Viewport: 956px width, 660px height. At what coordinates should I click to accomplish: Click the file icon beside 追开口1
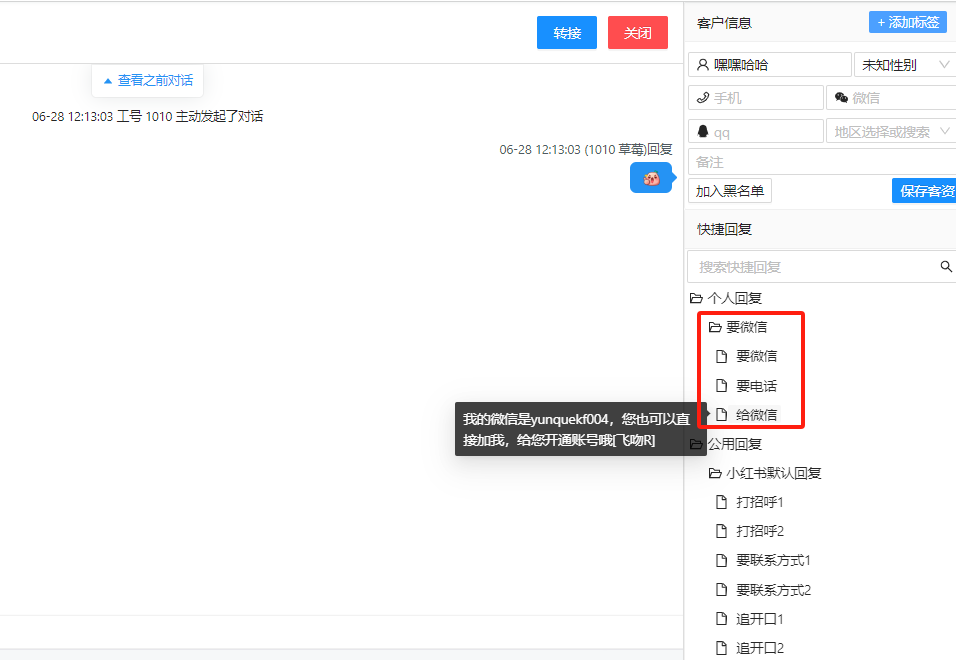pos(721,619)
